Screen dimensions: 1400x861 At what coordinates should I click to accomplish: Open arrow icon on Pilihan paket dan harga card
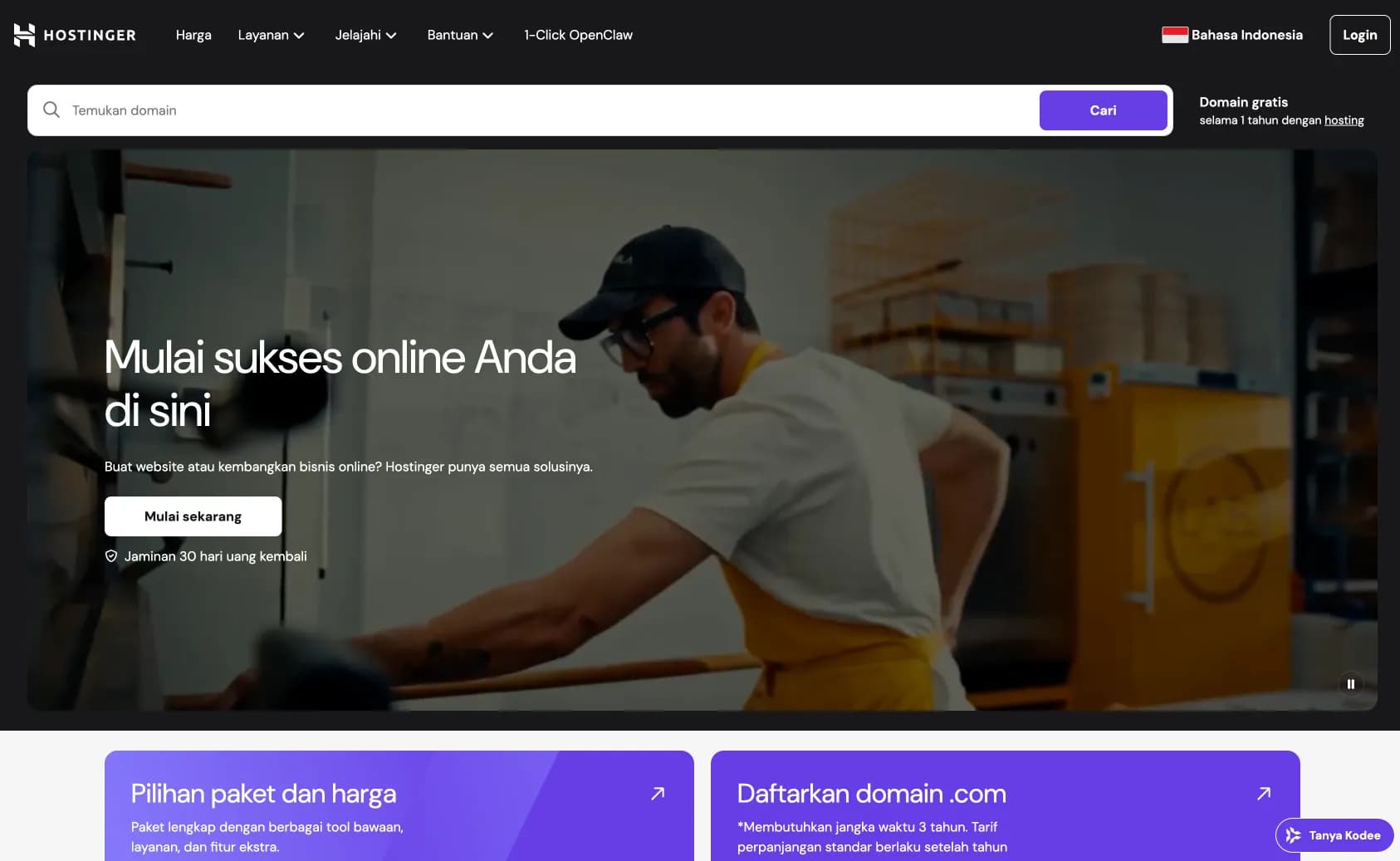coord(658,793)
